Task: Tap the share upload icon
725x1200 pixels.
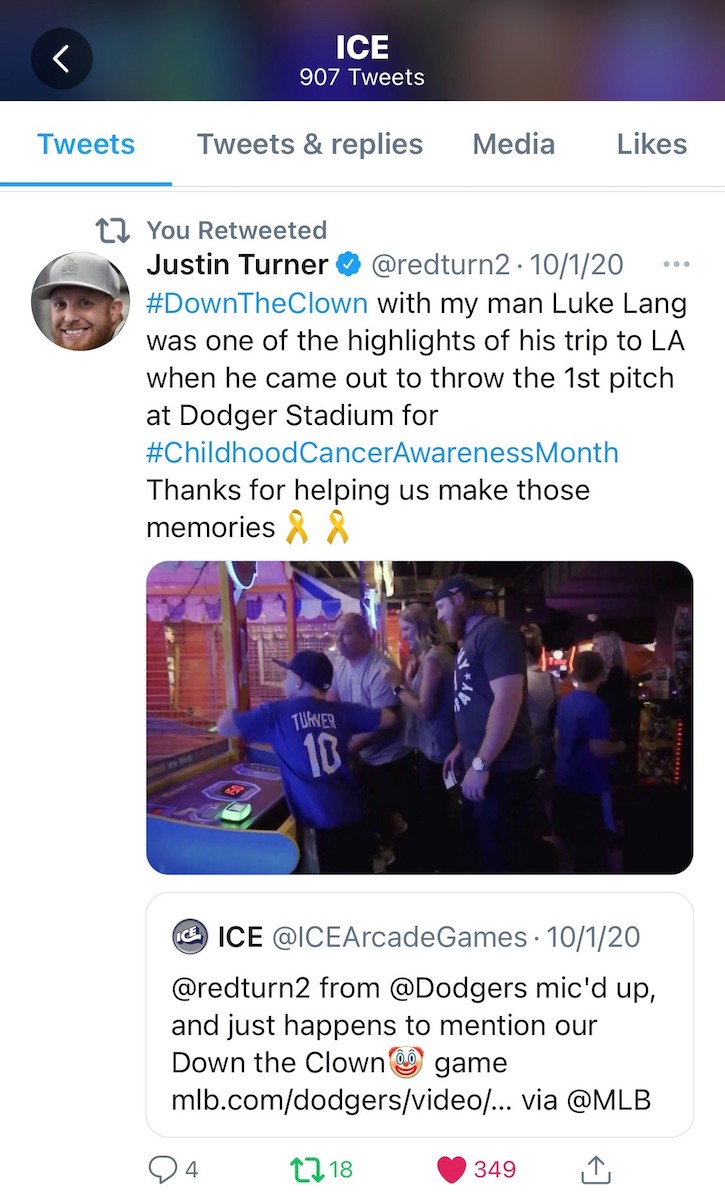Action: coord(596,1168)
